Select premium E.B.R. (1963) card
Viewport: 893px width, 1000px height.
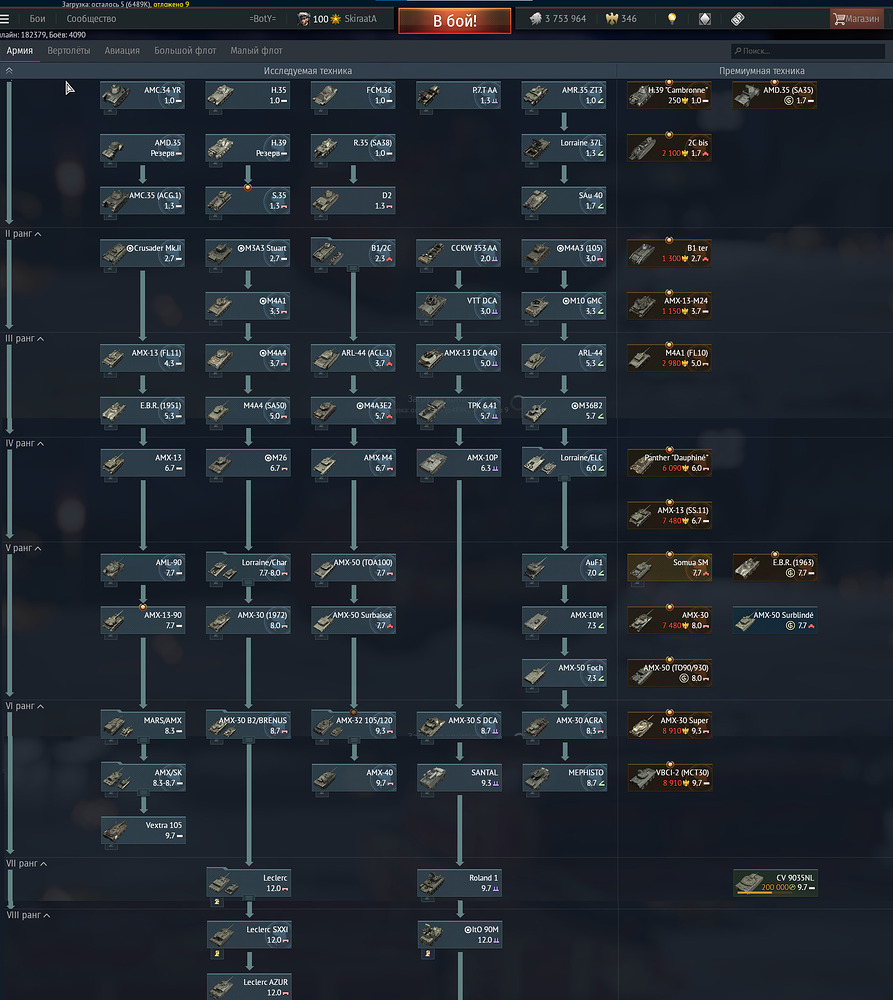point(774,568)
